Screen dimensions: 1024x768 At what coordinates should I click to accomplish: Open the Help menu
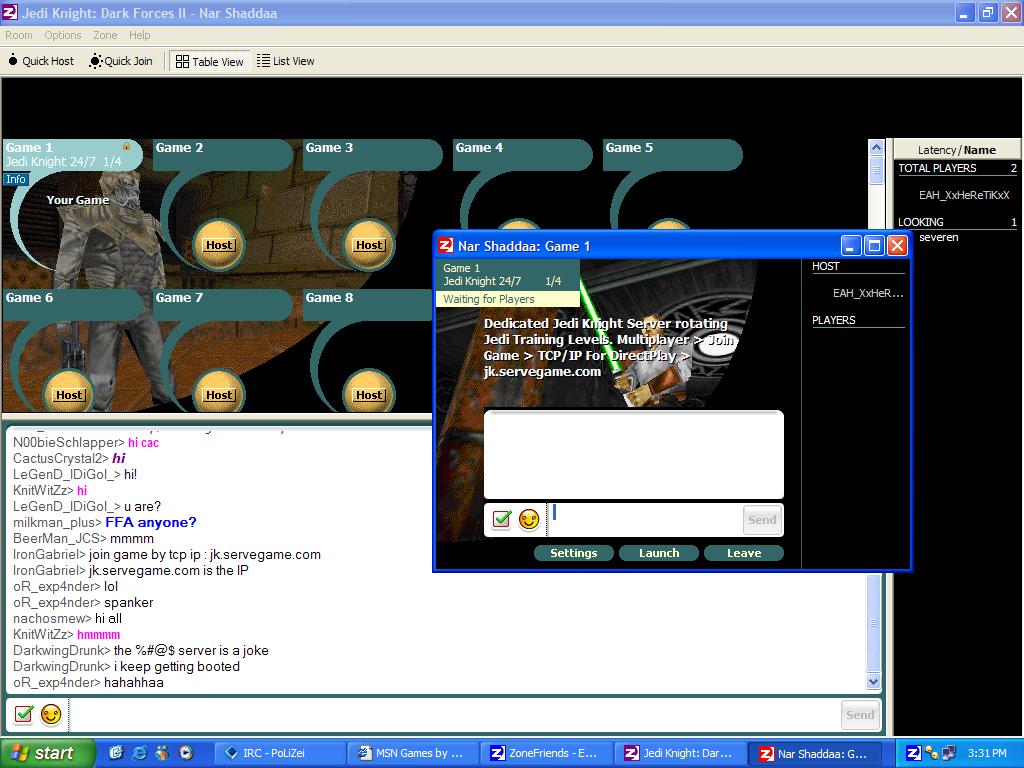139,35
